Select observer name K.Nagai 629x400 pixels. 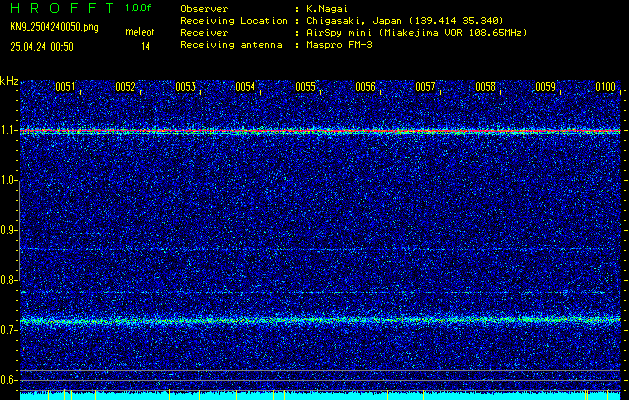click(x=327, y=9)
